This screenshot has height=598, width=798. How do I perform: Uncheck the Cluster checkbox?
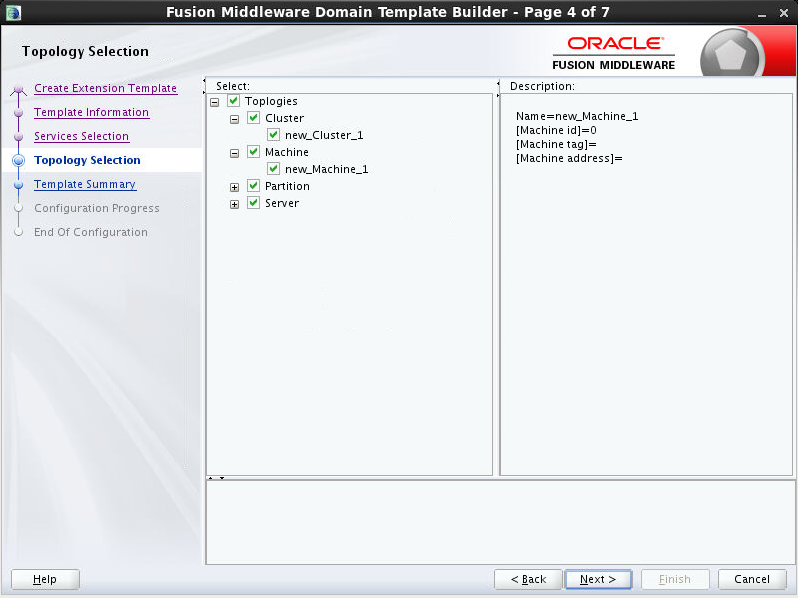(253, 118)
